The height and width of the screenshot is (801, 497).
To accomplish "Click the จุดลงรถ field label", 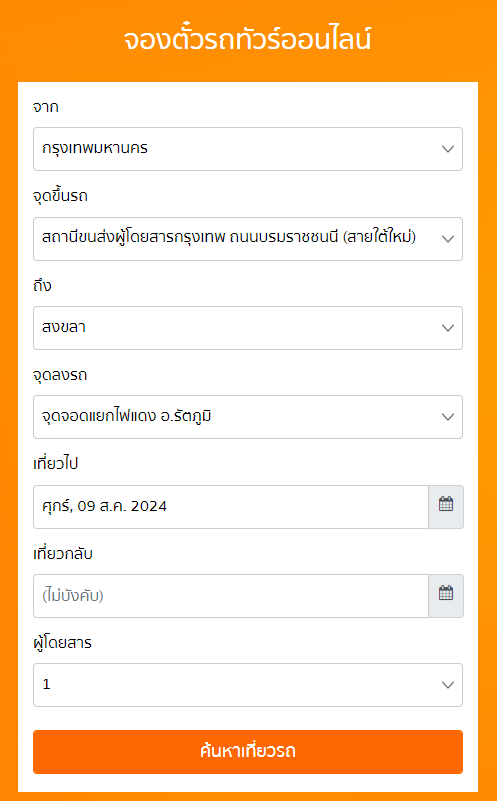I will tap(60, 375).
